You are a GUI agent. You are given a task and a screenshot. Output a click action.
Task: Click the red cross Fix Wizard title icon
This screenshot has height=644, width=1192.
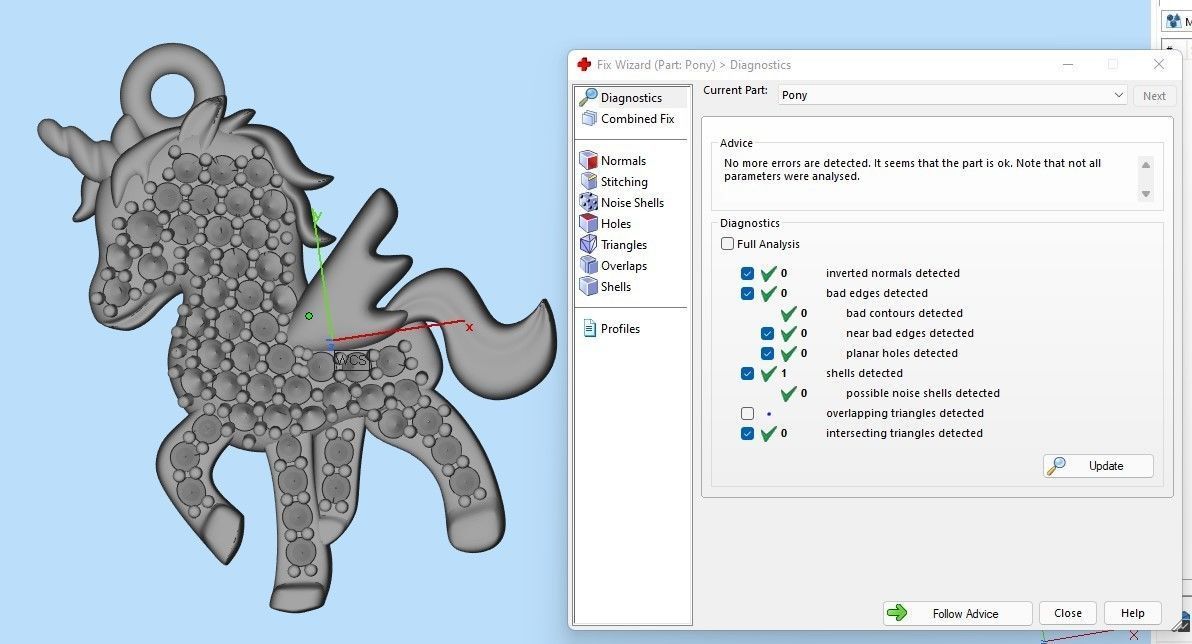[584, 65]
